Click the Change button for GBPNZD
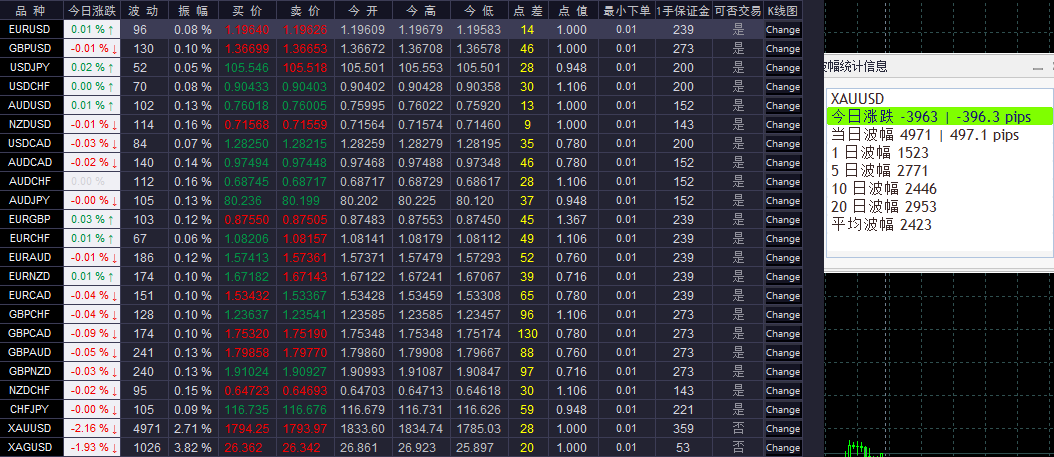Screen dimensions: 1054x457 click(782, 372)
